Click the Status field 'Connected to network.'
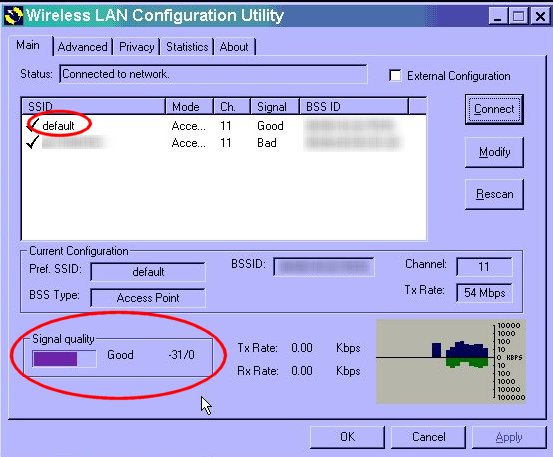This screenshot has height=457, width=553. (x=213, y=74)
